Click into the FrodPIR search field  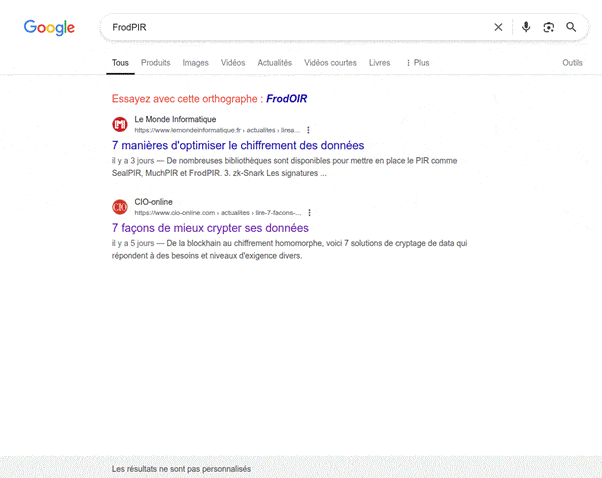point(290,27)
